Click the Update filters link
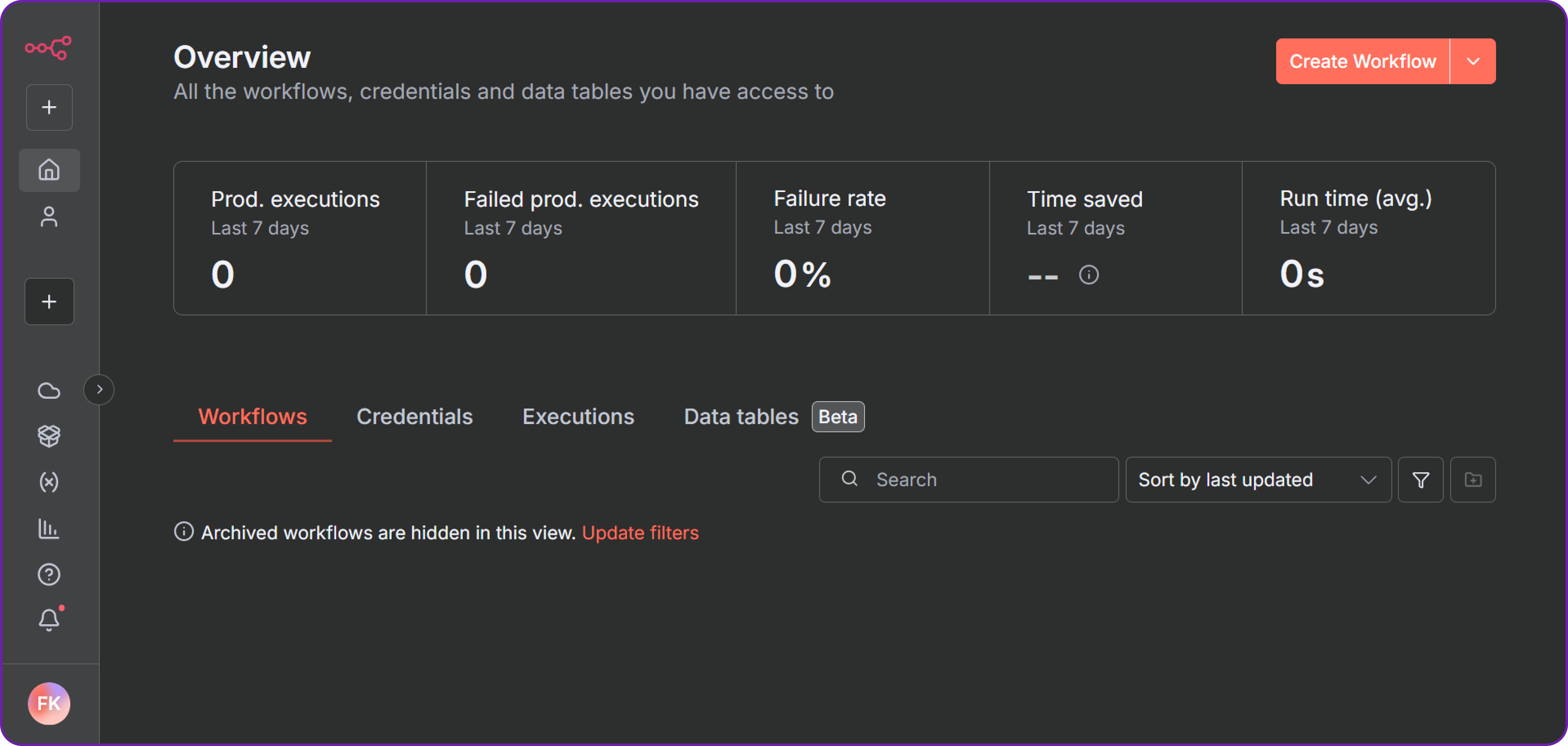The height and width of the screenshot is (746, 1568). coord(641,532)
